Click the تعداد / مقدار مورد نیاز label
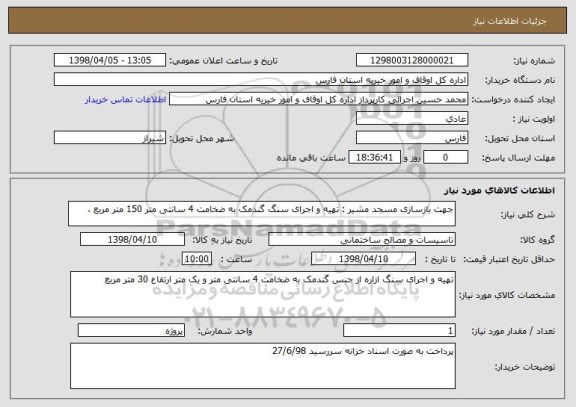The width and height of the screenshot is (576, 407). pos(513,331)
